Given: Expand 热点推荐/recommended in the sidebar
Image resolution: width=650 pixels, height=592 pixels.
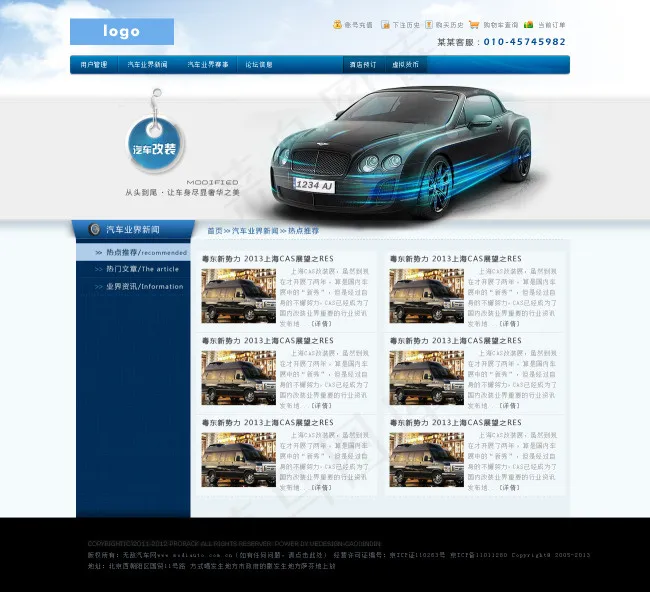Looking at the screenshot, I should coord(139,253).
